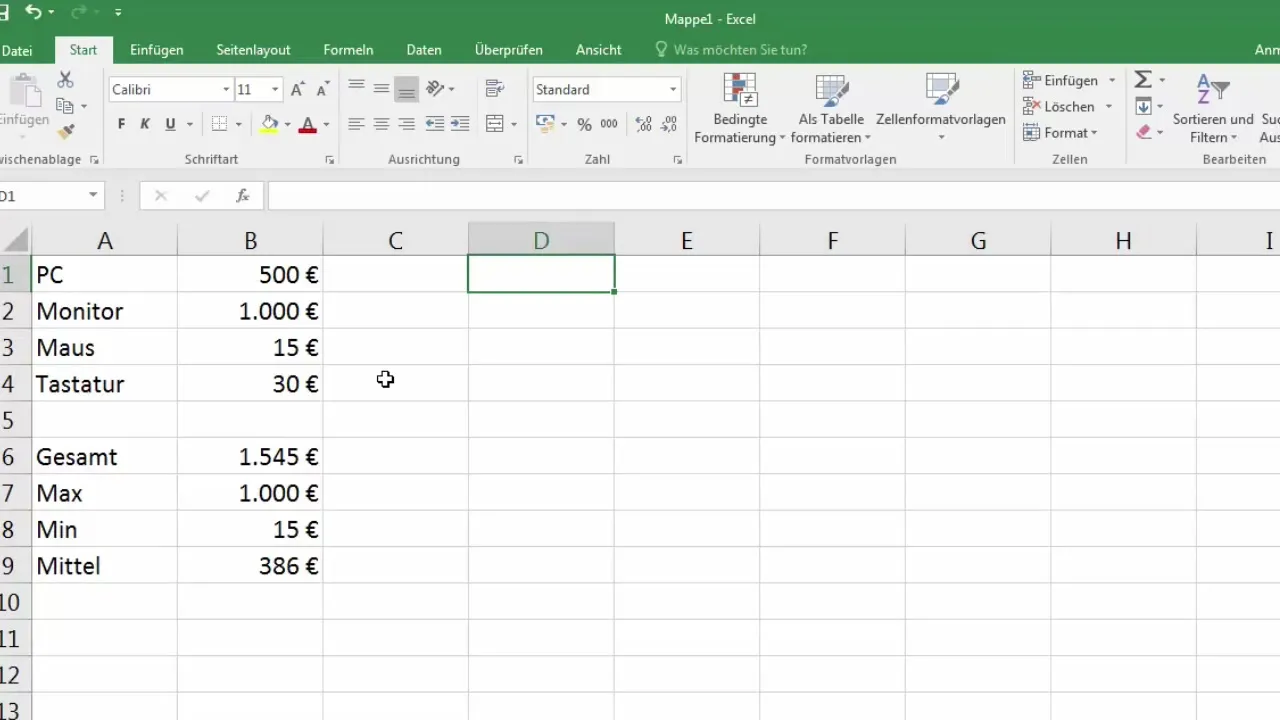The image size is (1280, 720).
Task: Open the insert function fx dialog
Action: click(x=243, y=196)
